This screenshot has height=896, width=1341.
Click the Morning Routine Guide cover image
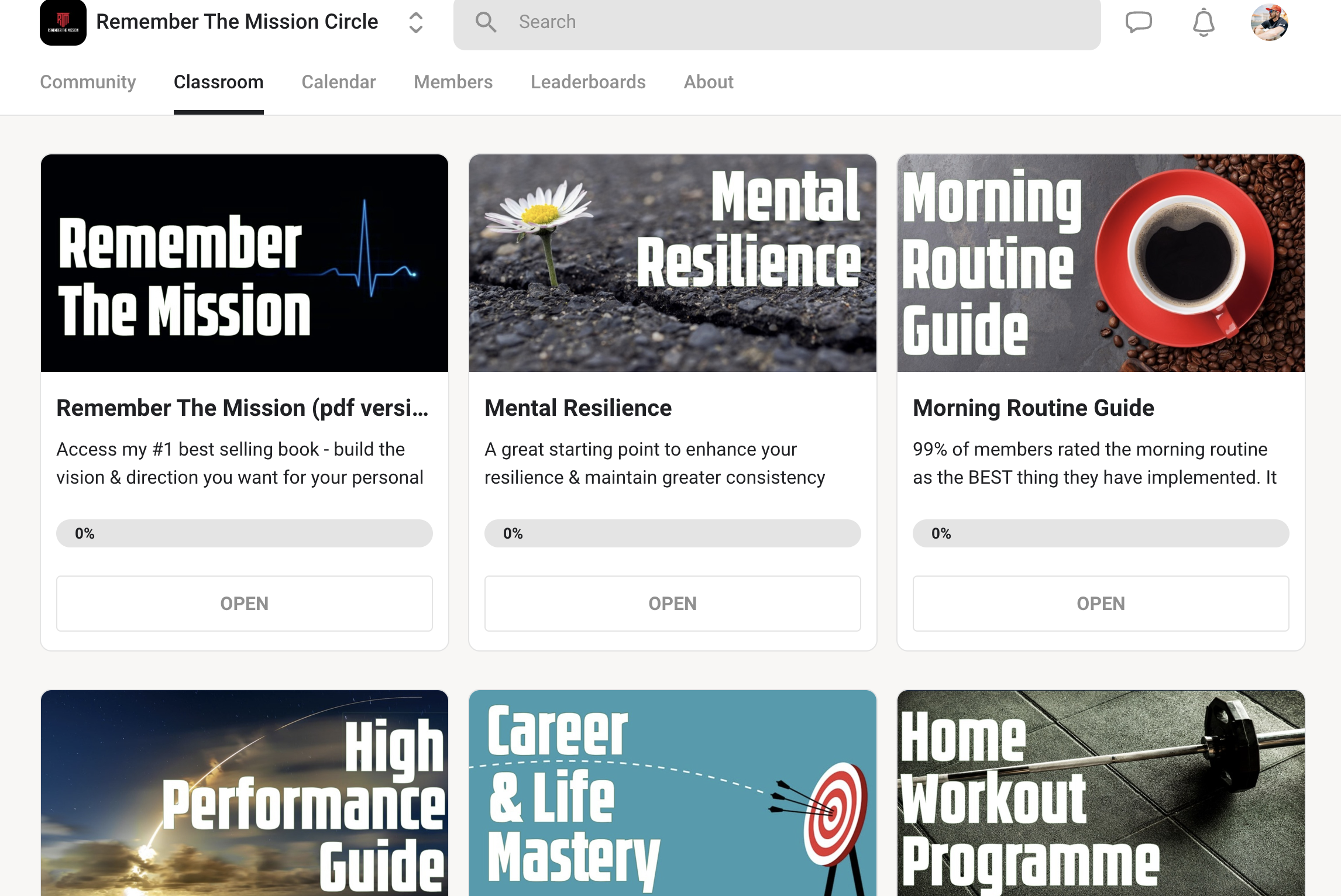tap(1101, 263)
